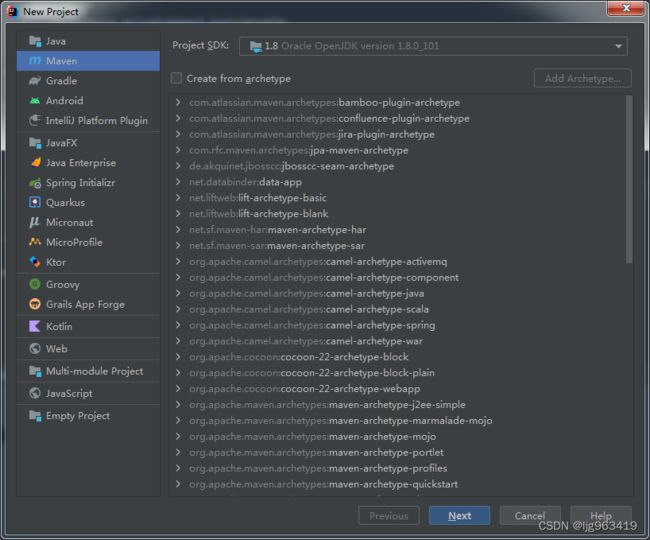Viewport: 650px width, 540px height.
Task: Click the archetype list scrollbar thumb
Action: pyautogui.click(x=629, y=179)
